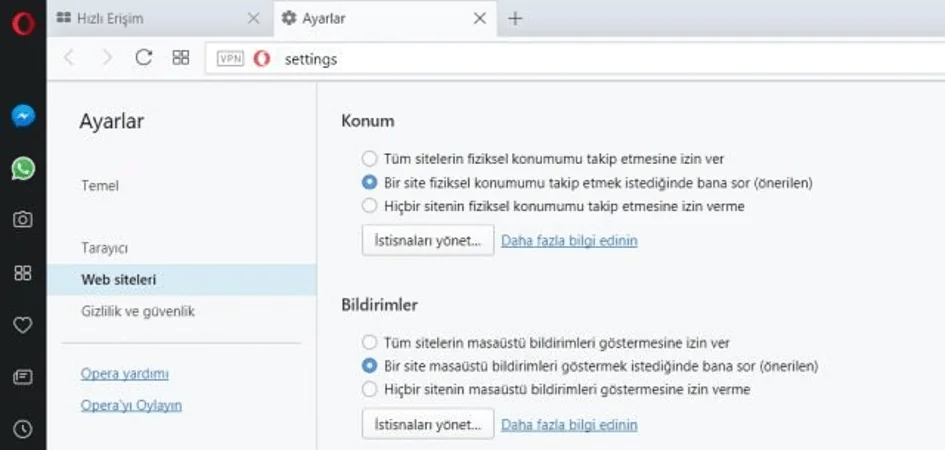Open the Opera yardımı help link
Screen dimensions: 945x450
click(x=124, y=374)
